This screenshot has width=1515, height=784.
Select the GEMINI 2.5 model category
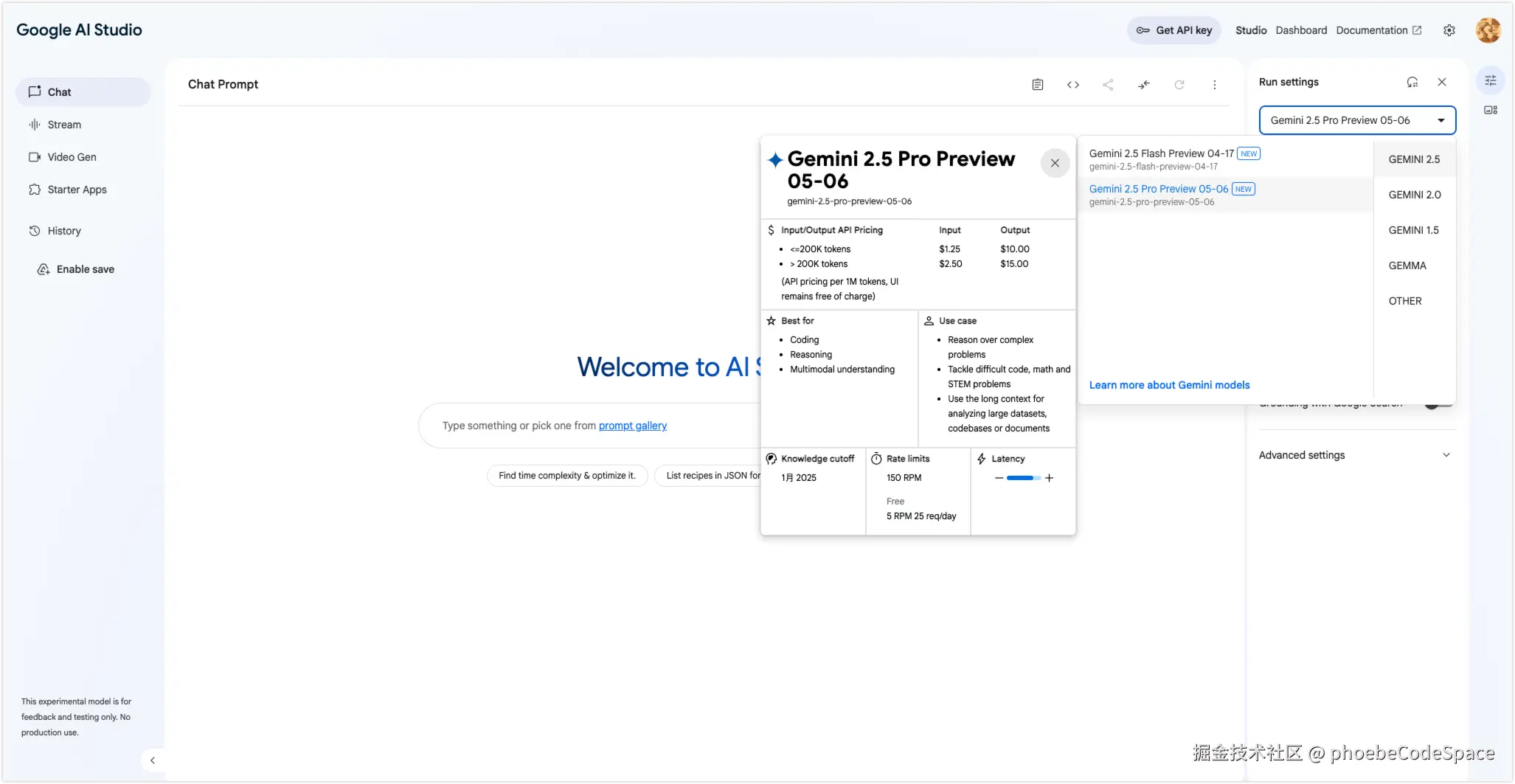1414,159
